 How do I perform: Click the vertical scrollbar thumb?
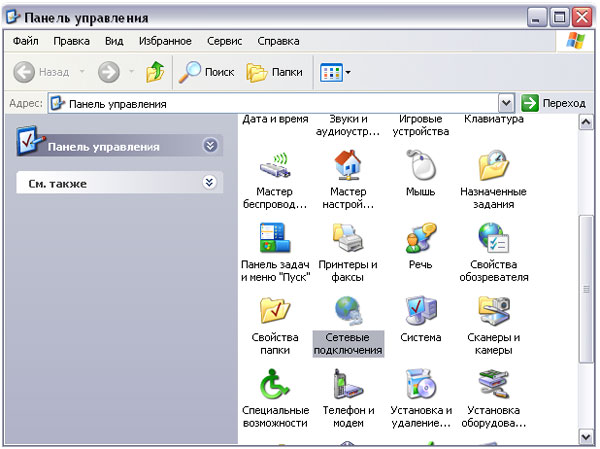(586, 289)
